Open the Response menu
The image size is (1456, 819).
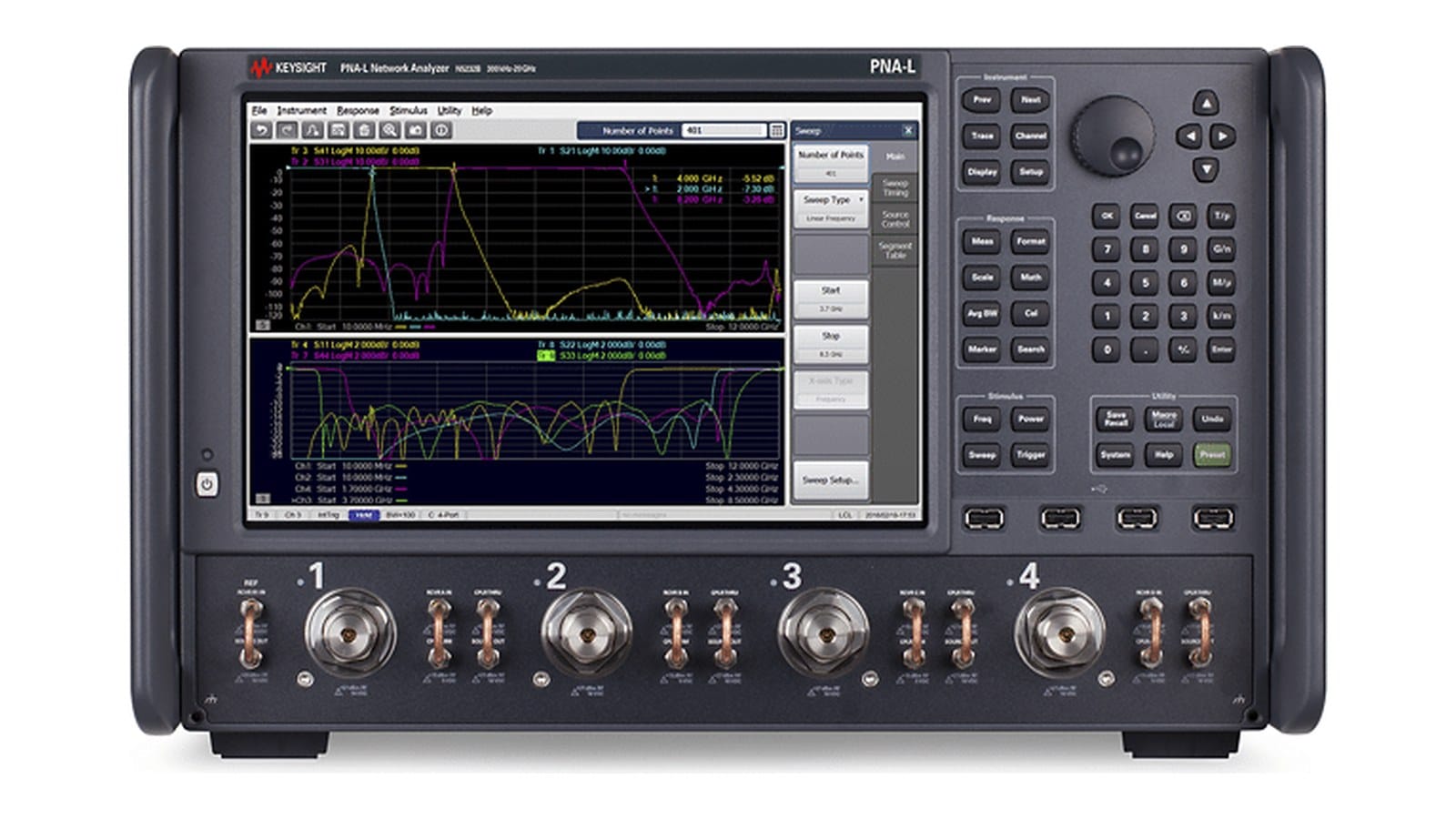pyautogui.click(x=358, y=110)
